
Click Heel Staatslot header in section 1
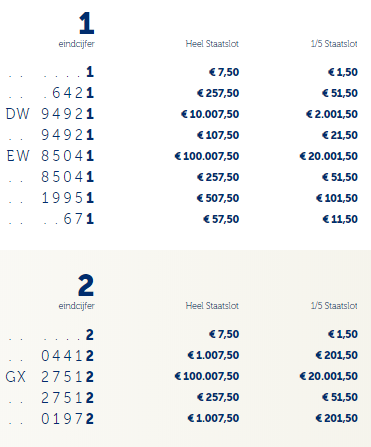(x=212, y=44)
